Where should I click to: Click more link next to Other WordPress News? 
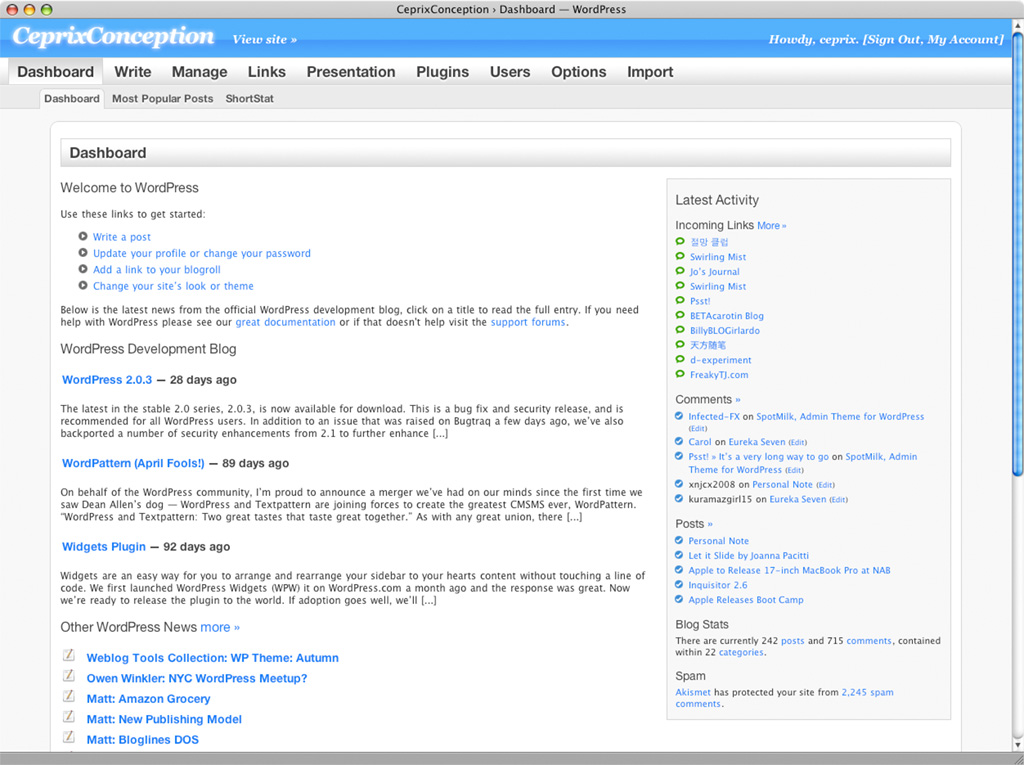pyautogui.click(x=220, y=627)
